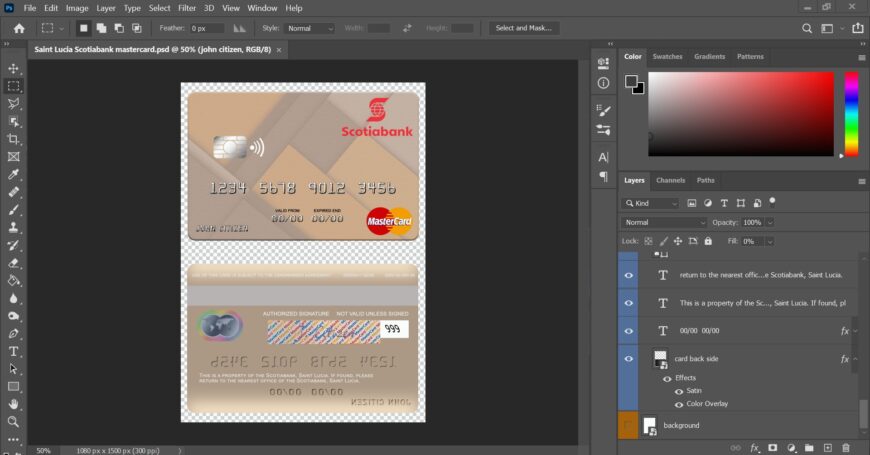Viewport: 870px width, 455px height.
Task: Select the Zoom tool
Action: coord(13,422)
